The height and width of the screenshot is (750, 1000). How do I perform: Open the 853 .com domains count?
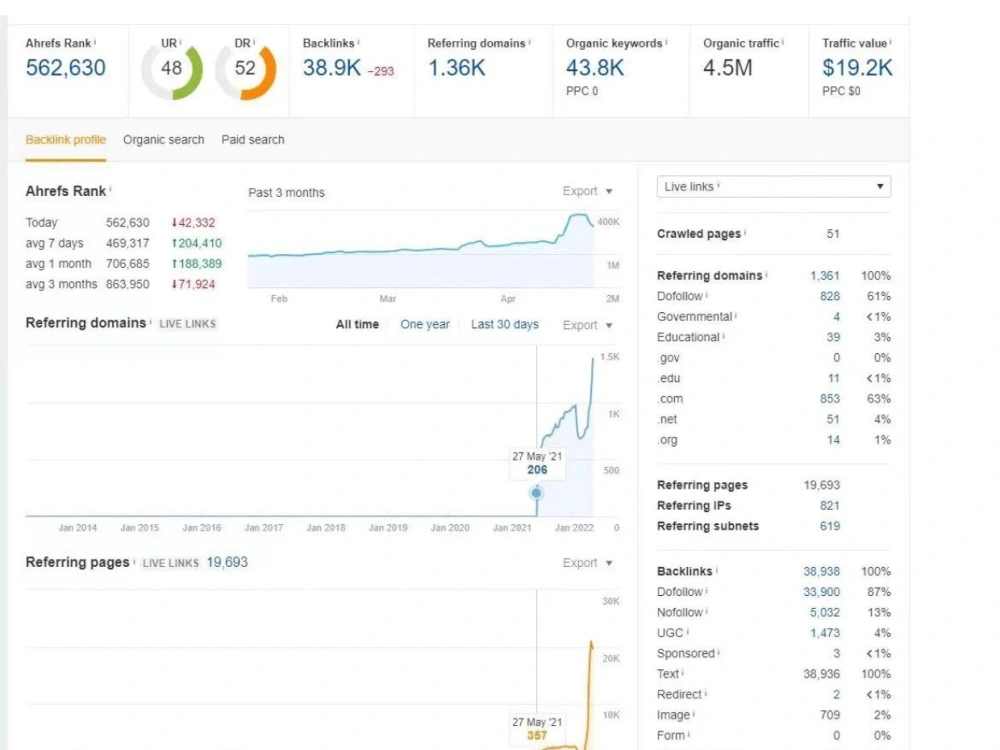pos(830,399)
